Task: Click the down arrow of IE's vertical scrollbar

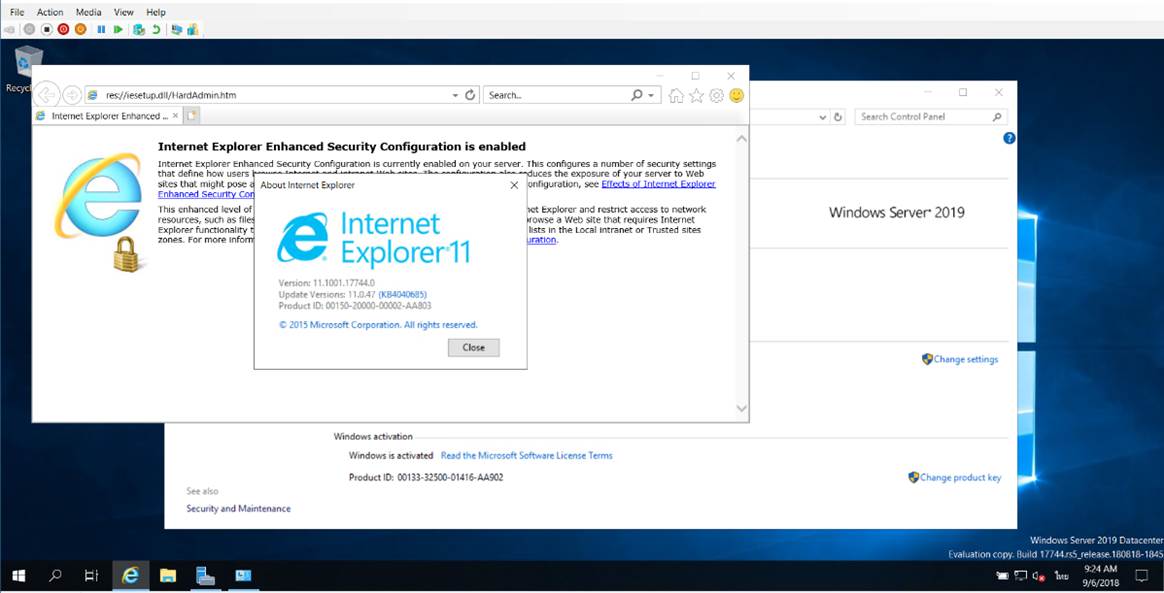Action: tap(741, 408)
